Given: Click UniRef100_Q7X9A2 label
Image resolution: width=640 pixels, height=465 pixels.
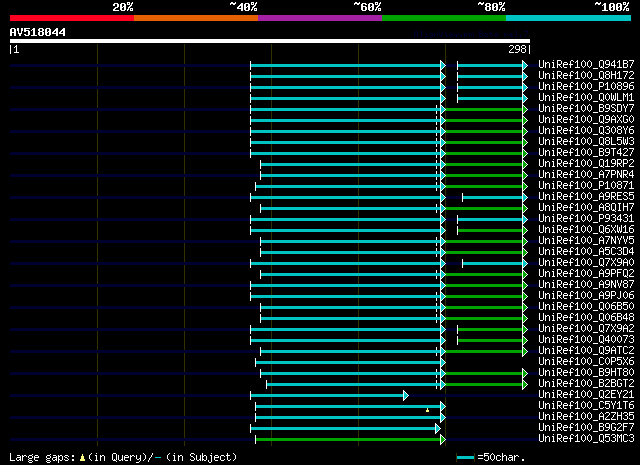Looking at the screenshot, I should (x=586, y=329).
